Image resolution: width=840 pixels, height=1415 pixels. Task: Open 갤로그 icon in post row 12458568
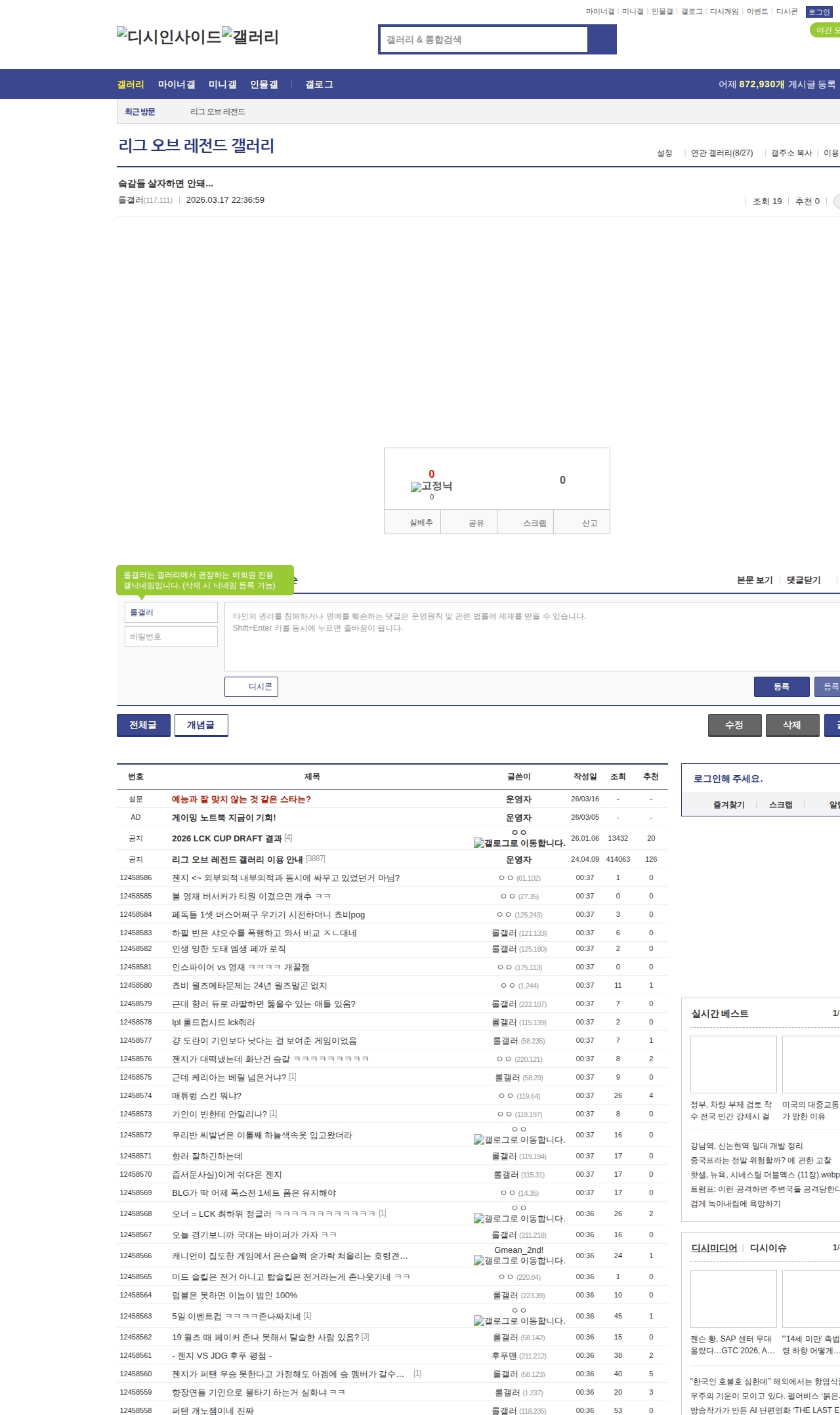point(519,1219)
